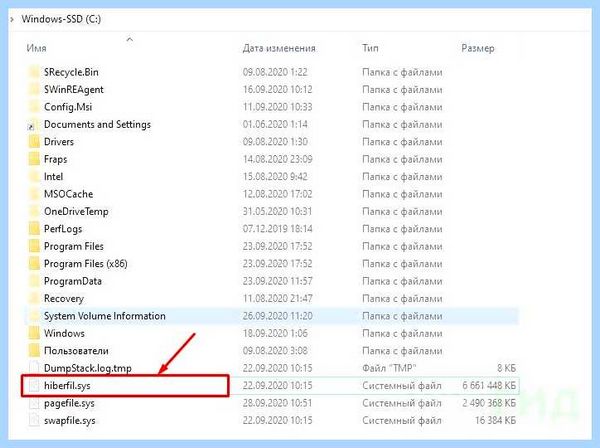The width and height of the screenshot is (600, 448).
Task: Sort by the Дата изменения column header
Action: pyautogui.click(x=279, y=48)
